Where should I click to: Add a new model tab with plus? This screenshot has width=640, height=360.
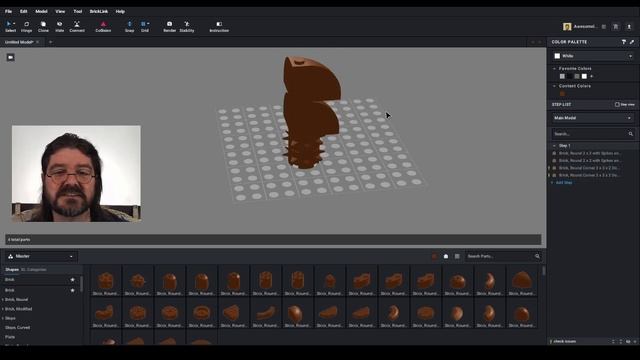click(51, 42)
